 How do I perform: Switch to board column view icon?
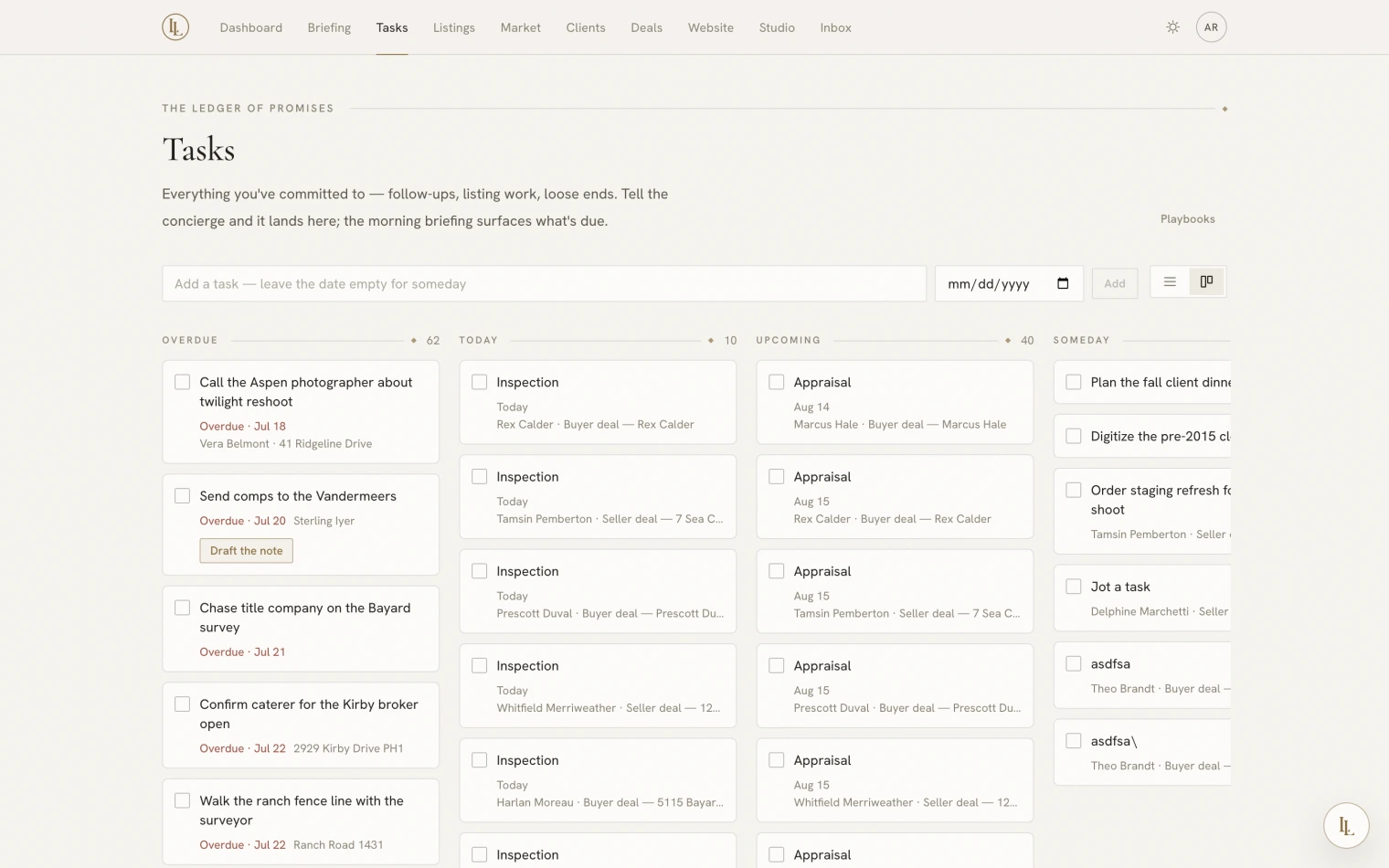pyautogui.click(x=1206, y=282)
